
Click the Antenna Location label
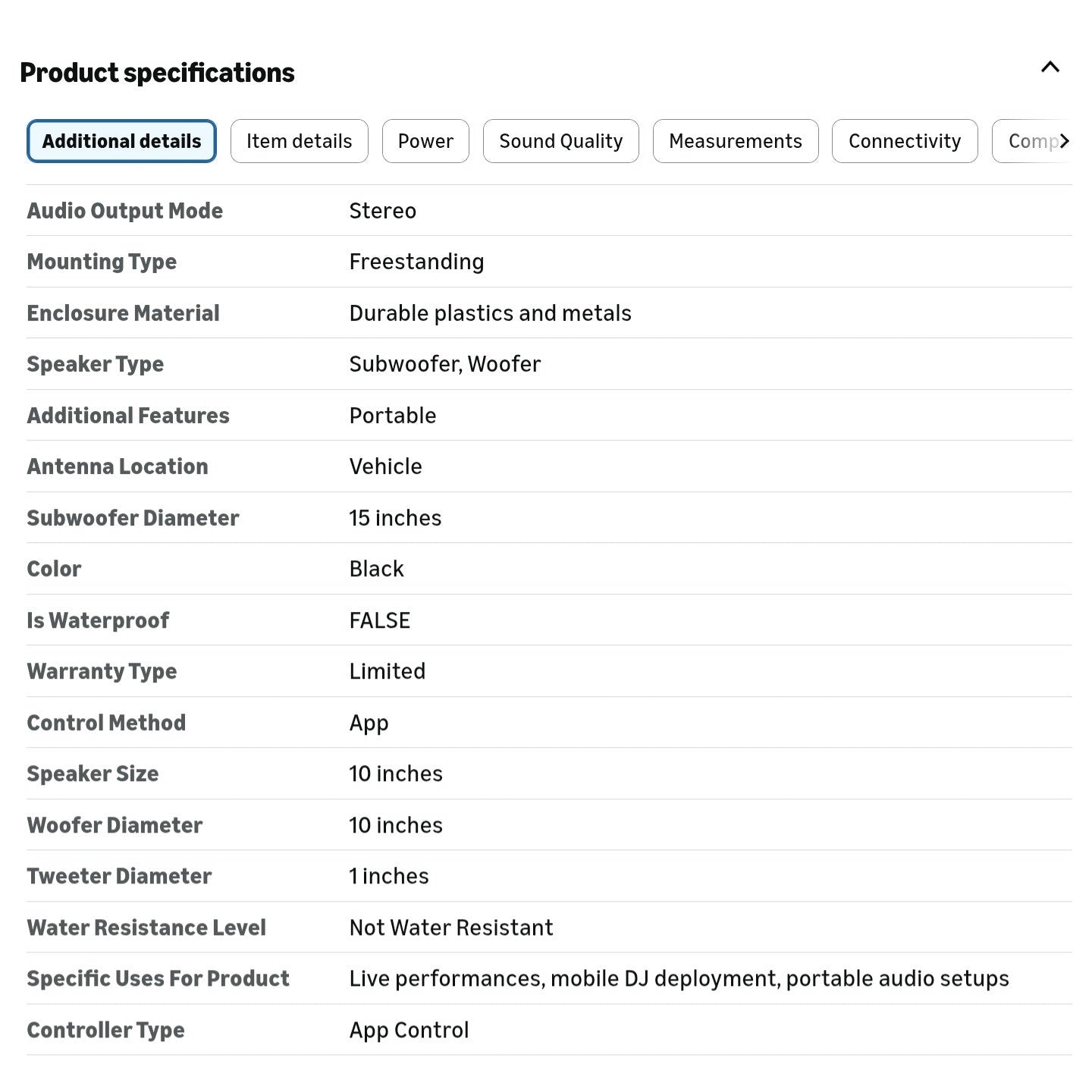(x=118, y=466)
